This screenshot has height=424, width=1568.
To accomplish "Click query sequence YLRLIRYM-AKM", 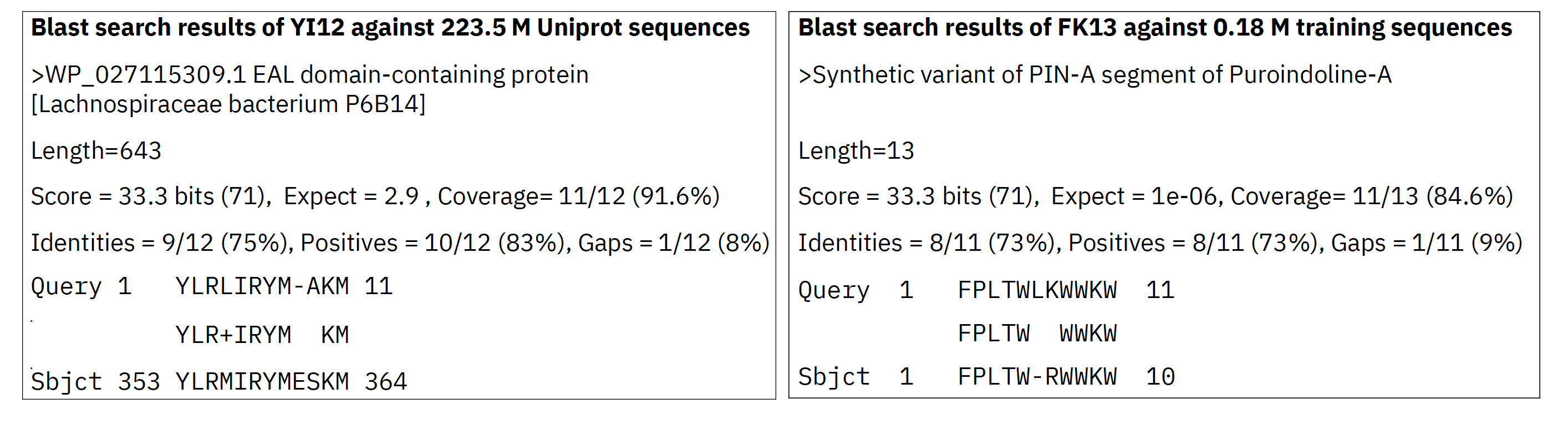I will 262,286.
